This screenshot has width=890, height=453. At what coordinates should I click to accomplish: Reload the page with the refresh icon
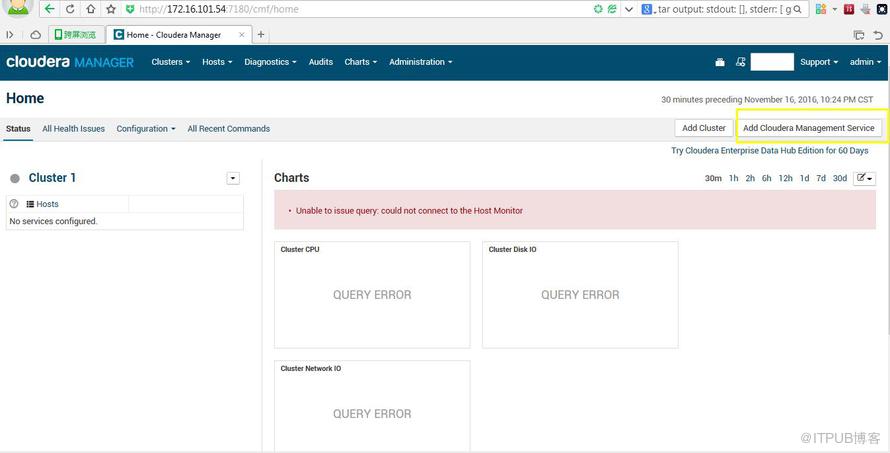(x=70, y=9)
